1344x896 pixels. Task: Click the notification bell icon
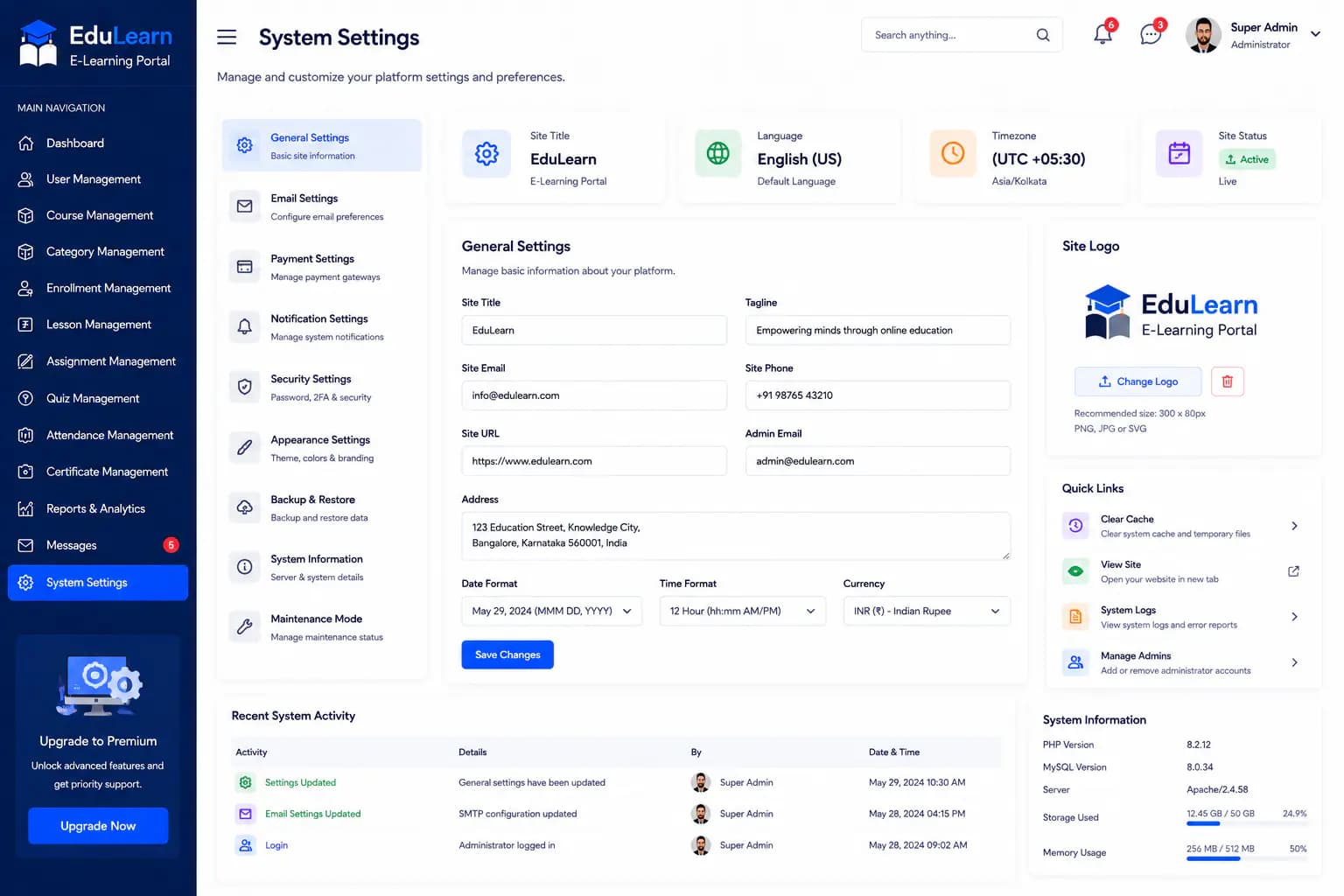pos(1102,35)
